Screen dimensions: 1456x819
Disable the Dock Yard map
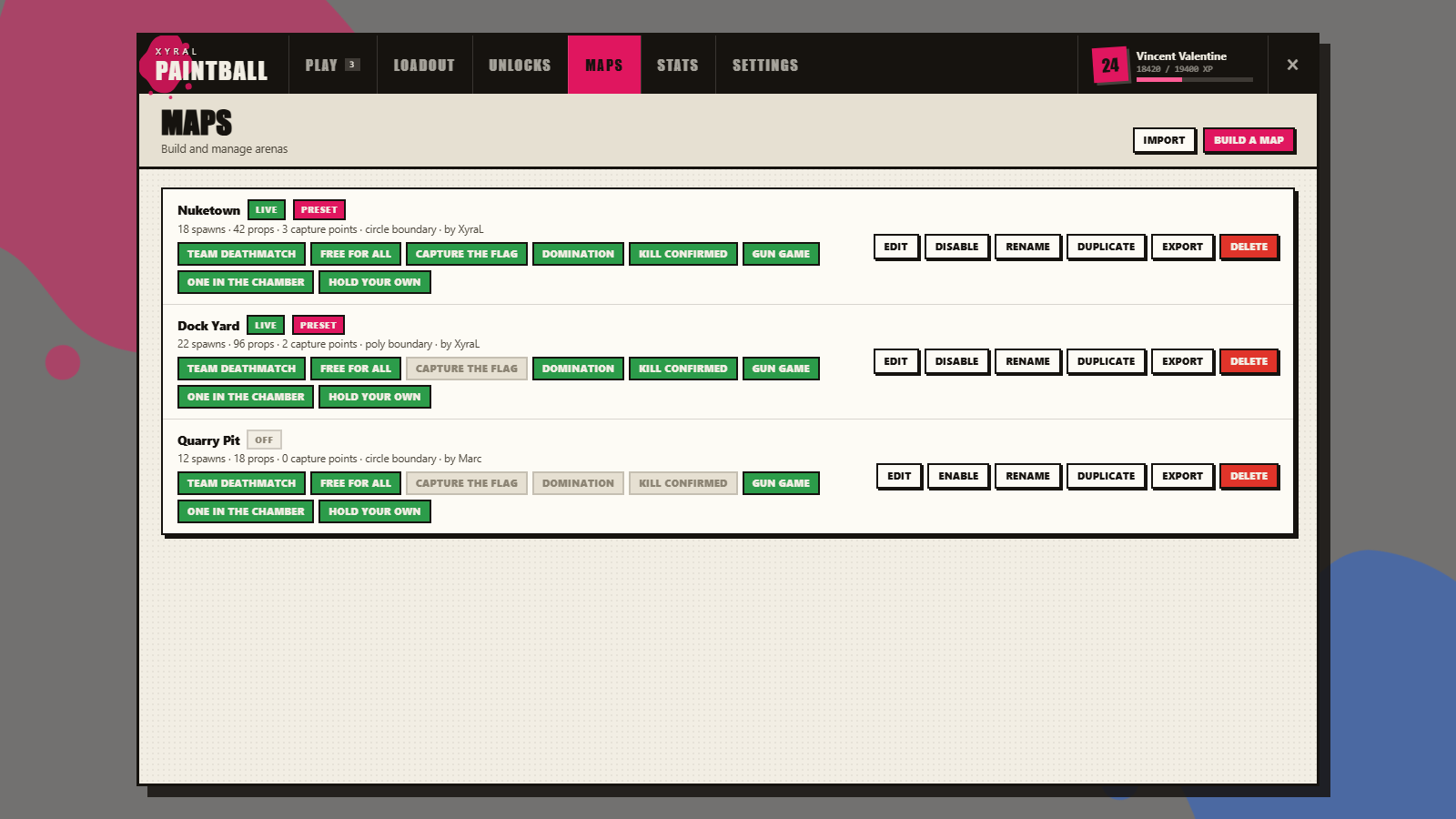[956, 361]
